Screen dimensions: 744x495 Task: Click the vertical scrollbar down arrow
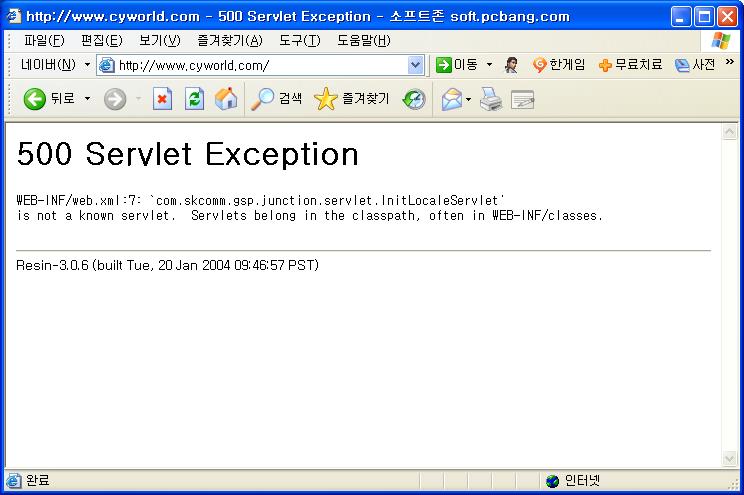coord(729,459)
